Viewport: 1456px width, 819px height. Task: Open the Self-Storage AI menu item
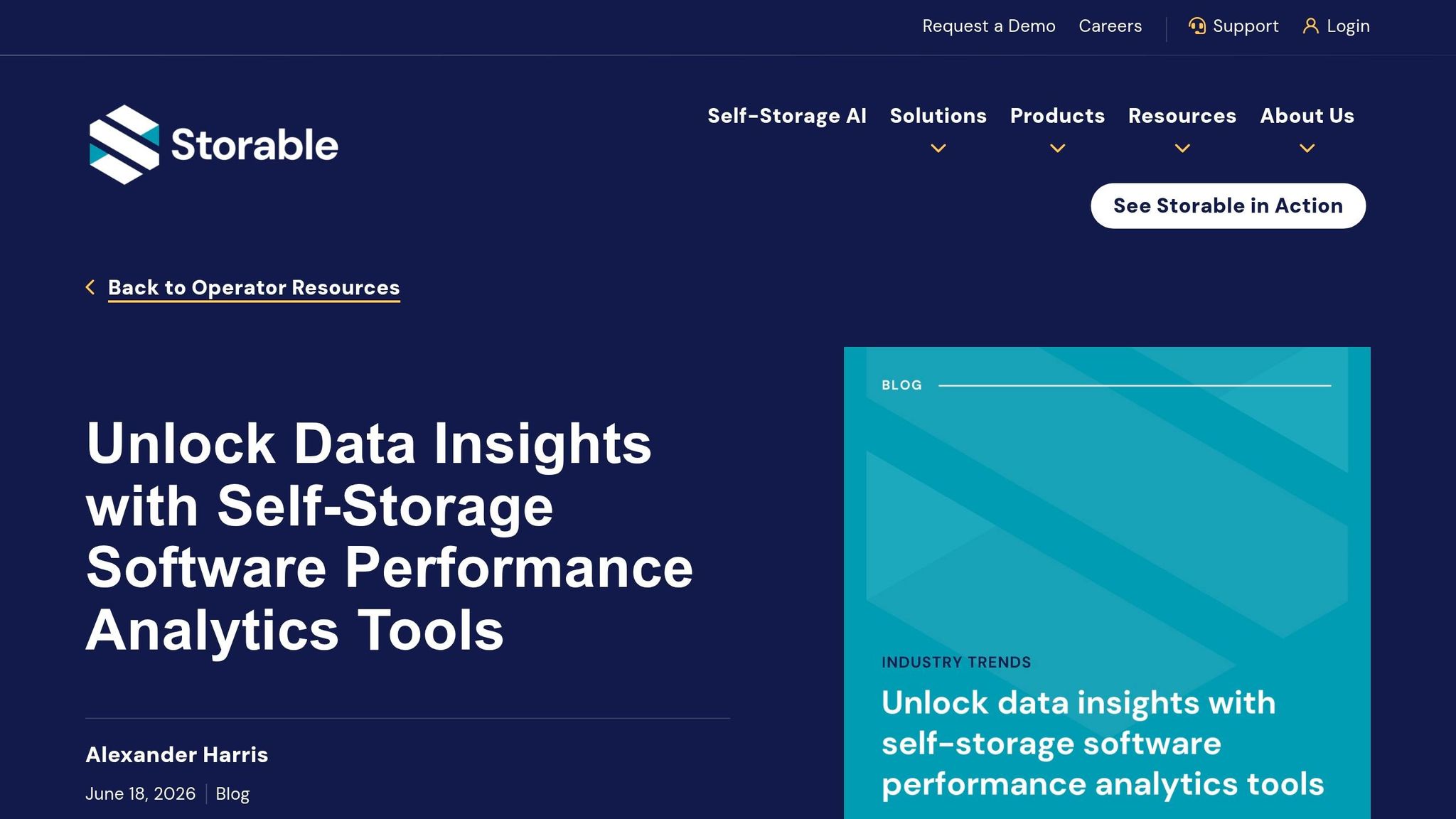(787, 116)
